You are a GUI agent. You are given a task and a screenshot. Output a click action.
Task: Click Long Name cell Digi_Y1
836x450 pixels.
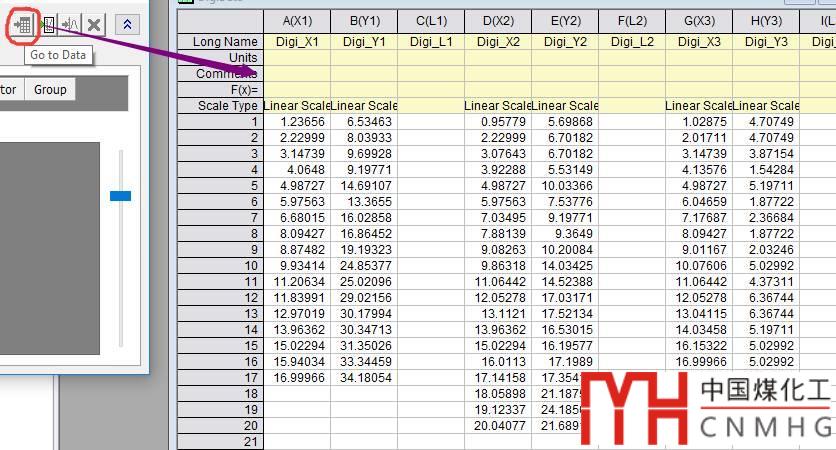pos(365,42)
